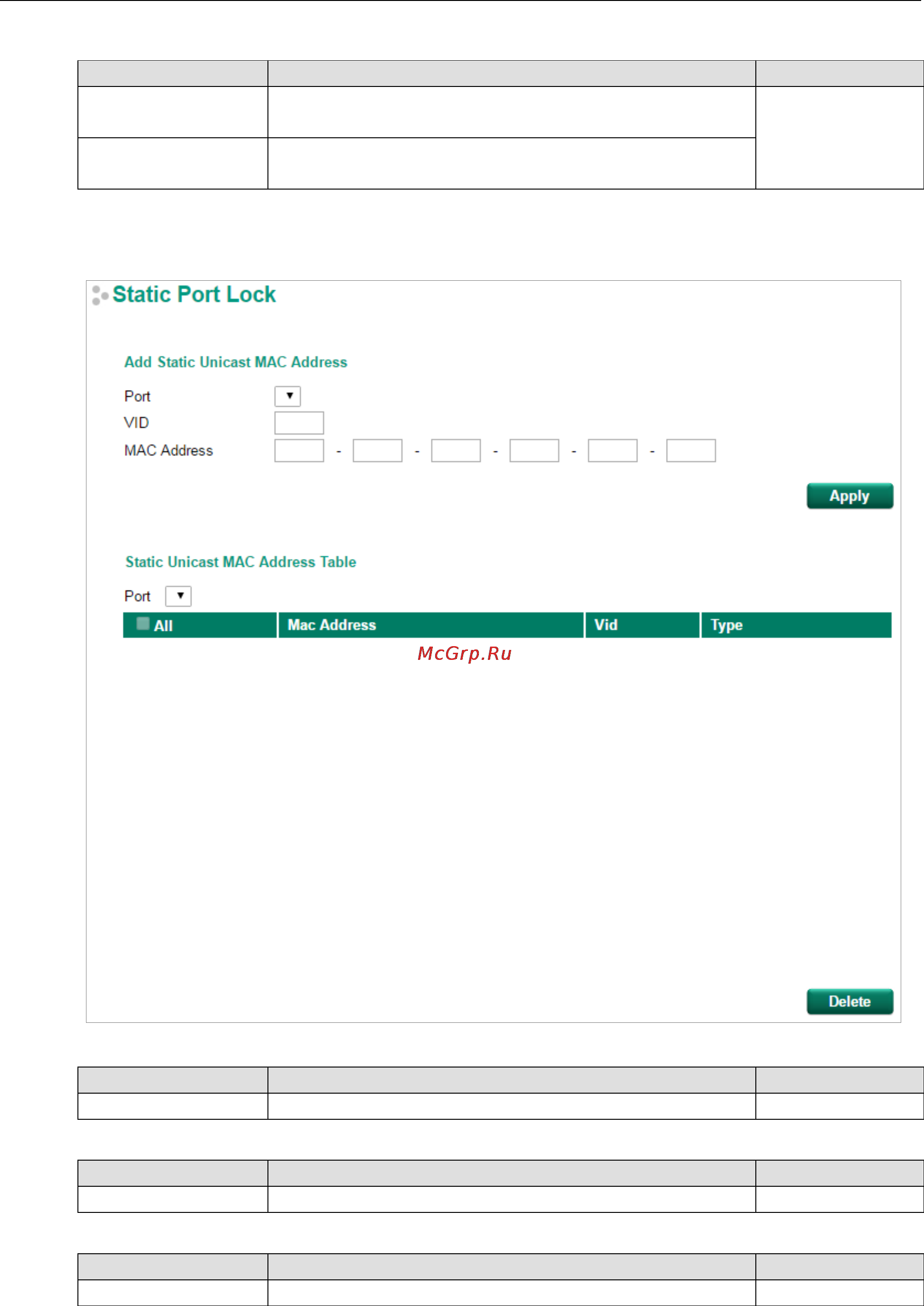
Task: Click the Delete button
Action: point(850,1001)
